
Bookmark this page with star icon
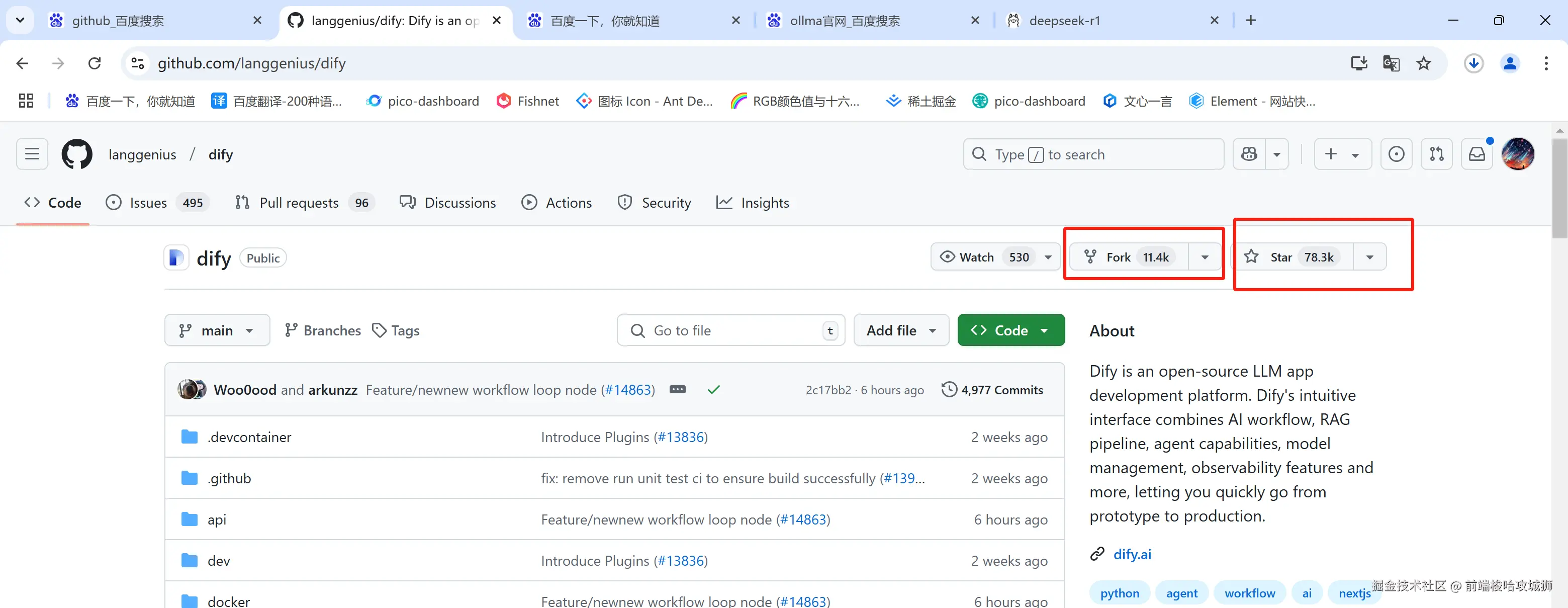[x=1423, y=63]
